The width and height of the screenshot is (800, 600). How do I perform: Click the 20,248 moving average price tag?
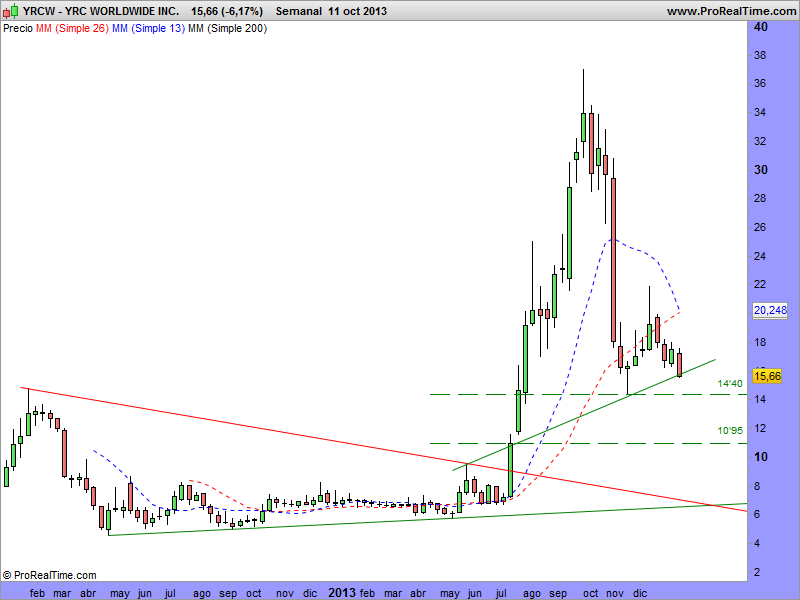[769, 311]
